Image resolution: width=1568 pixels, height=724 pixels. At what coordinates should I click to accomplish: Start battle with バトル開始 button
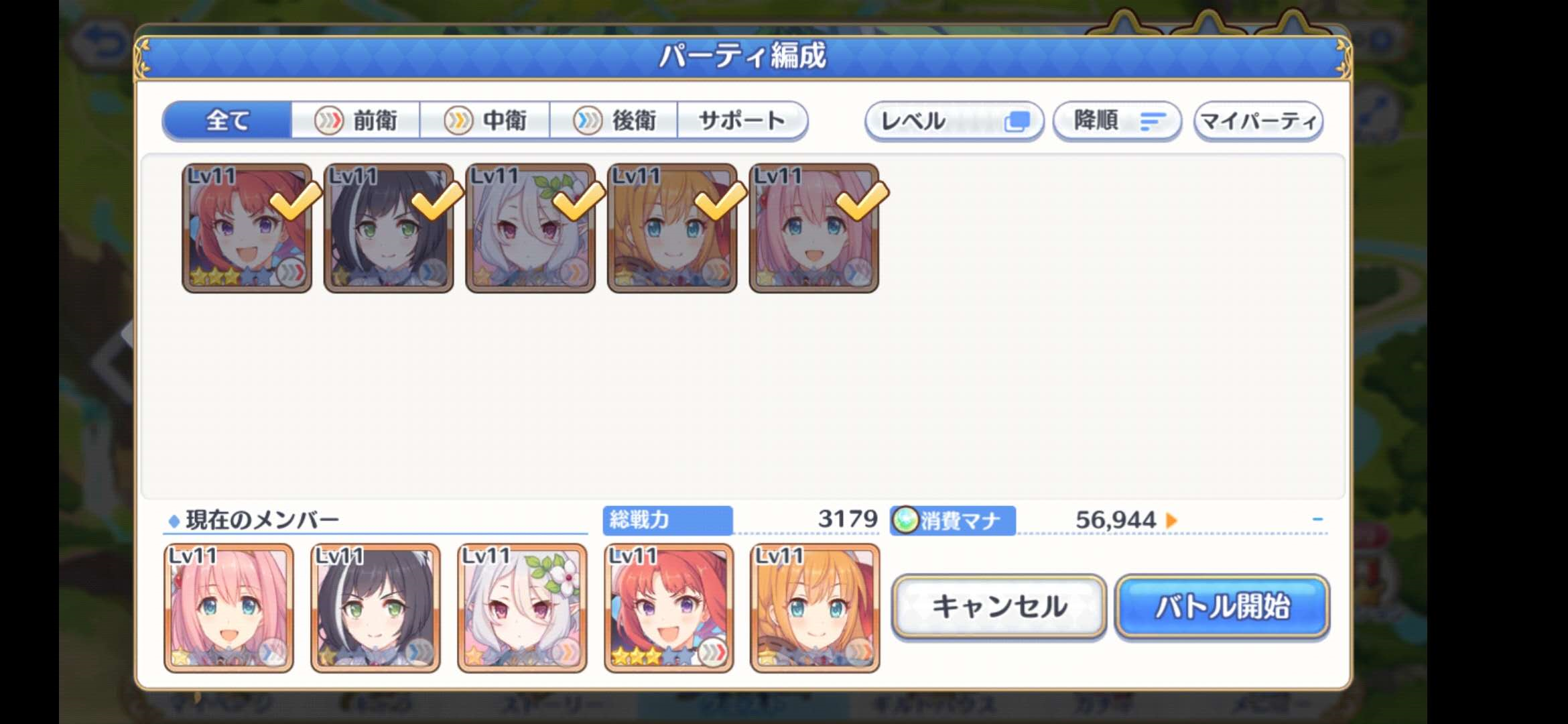tap(1223, 607)
